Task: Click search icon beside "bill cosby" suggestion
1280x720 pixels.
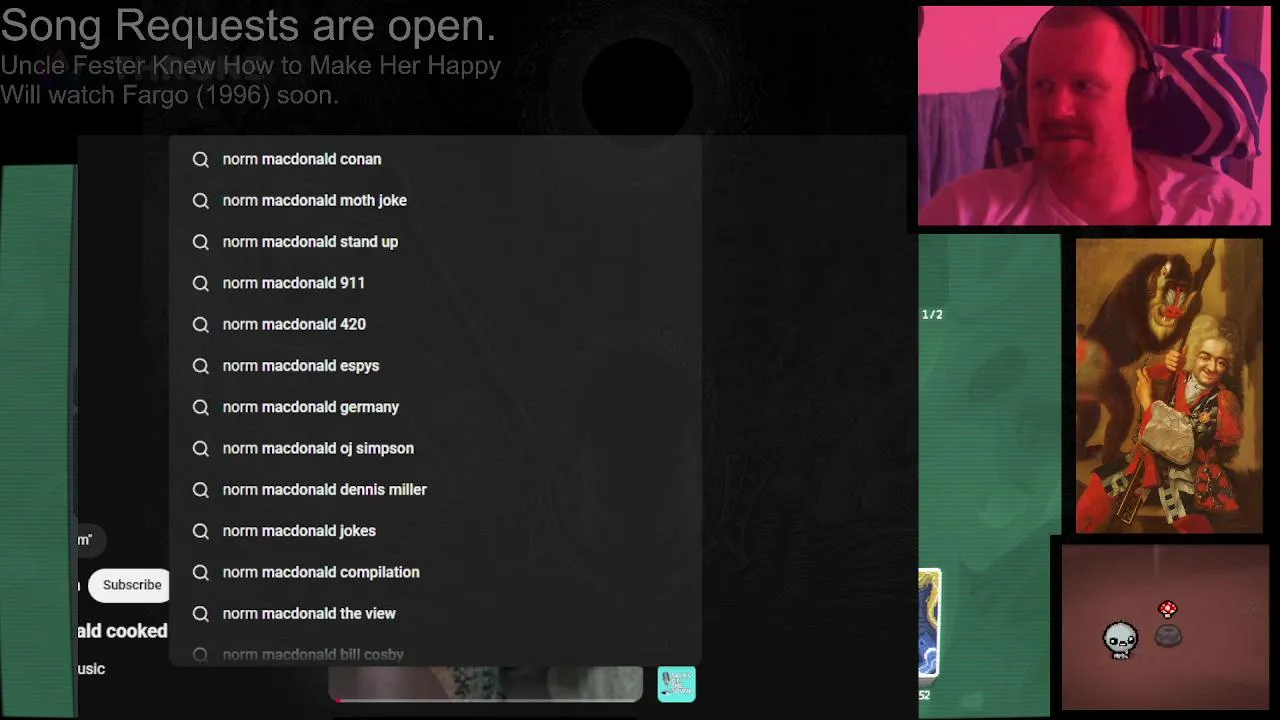Action: coord(201,654)
